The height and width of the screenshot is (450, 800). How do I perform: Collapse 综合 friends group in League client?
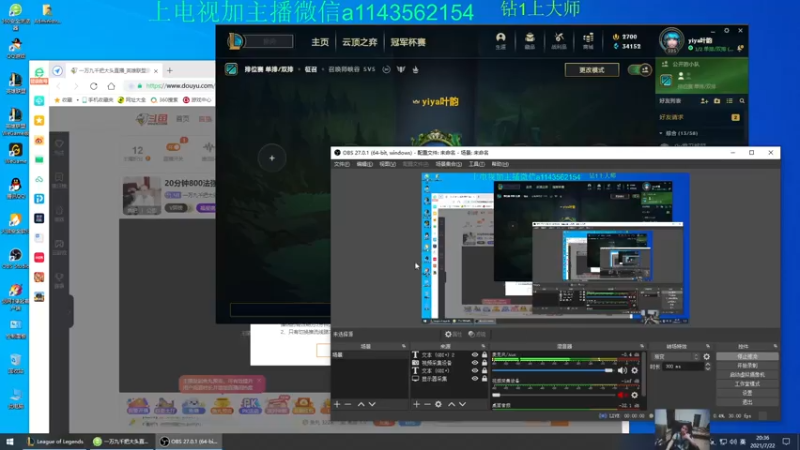661,133
